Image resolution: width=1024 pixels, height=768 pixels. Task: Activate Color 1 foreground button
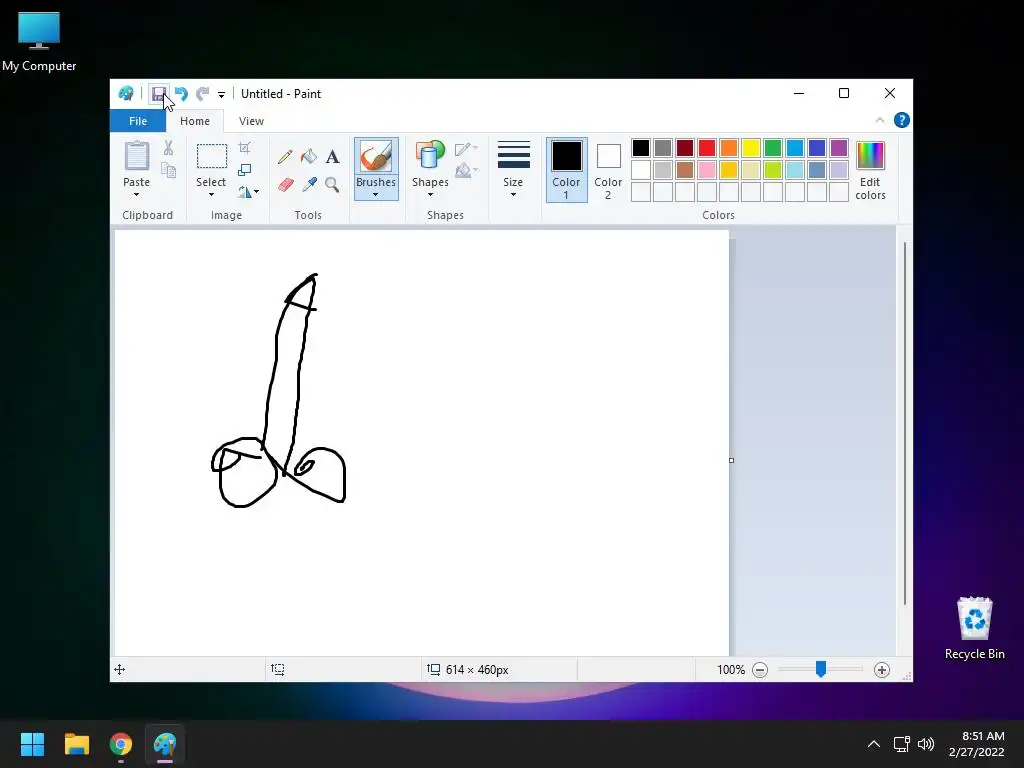[x=566, y=170]
